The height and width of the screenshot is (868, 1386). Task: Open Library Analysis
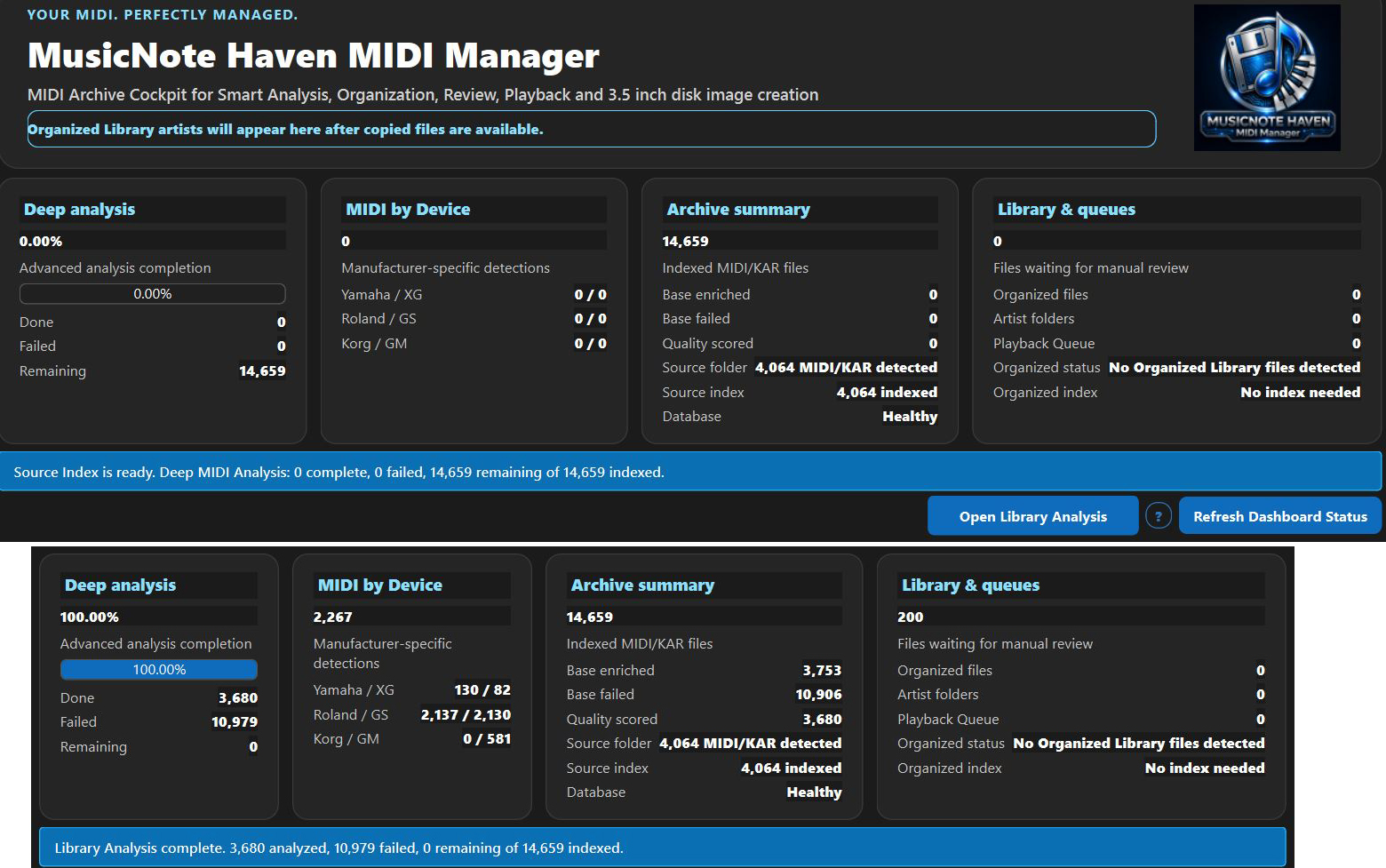[x=1032, y=516]
